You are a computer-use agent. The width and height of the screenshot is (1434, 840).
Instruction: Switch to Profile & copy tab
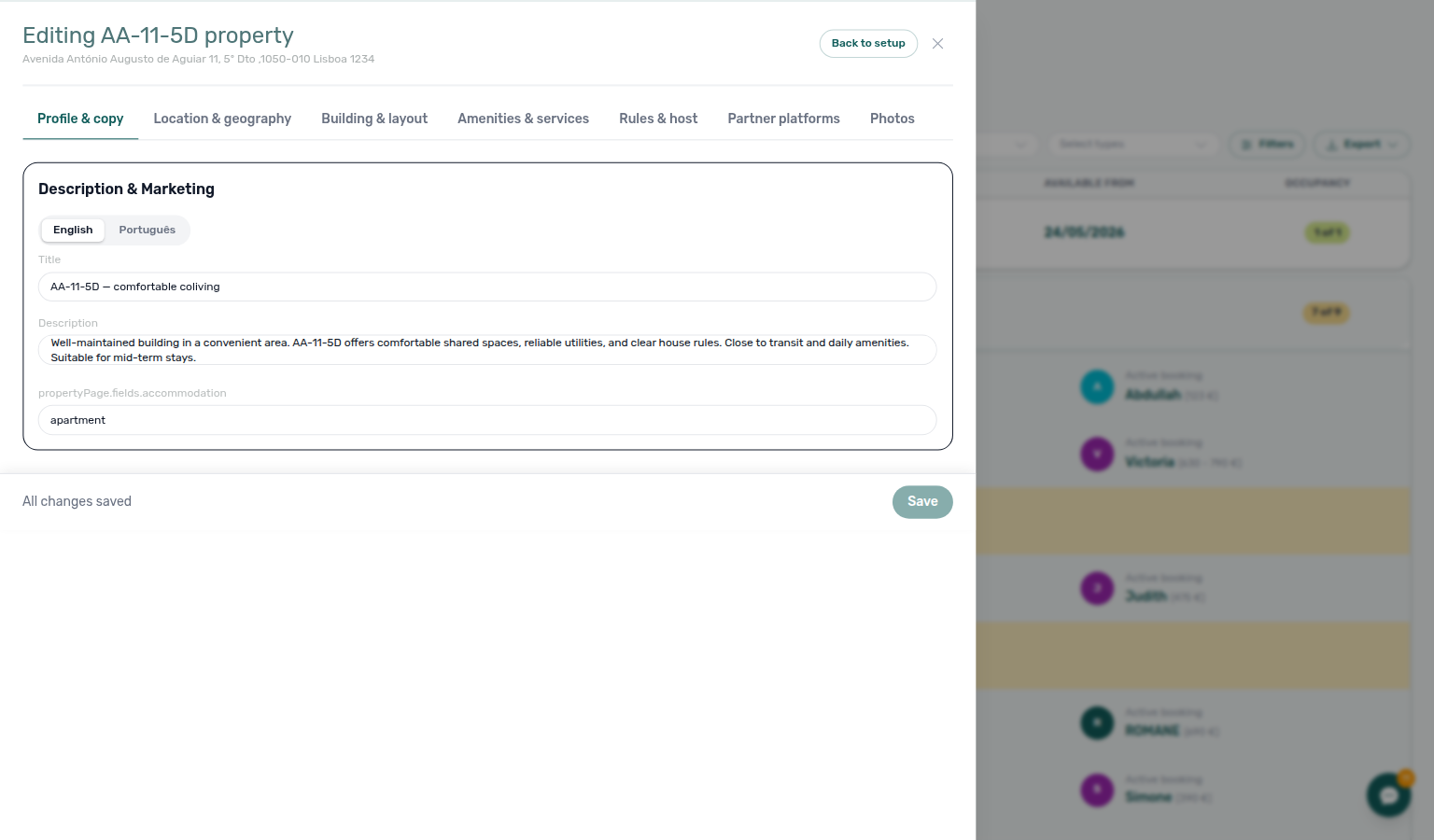[80, 119]
